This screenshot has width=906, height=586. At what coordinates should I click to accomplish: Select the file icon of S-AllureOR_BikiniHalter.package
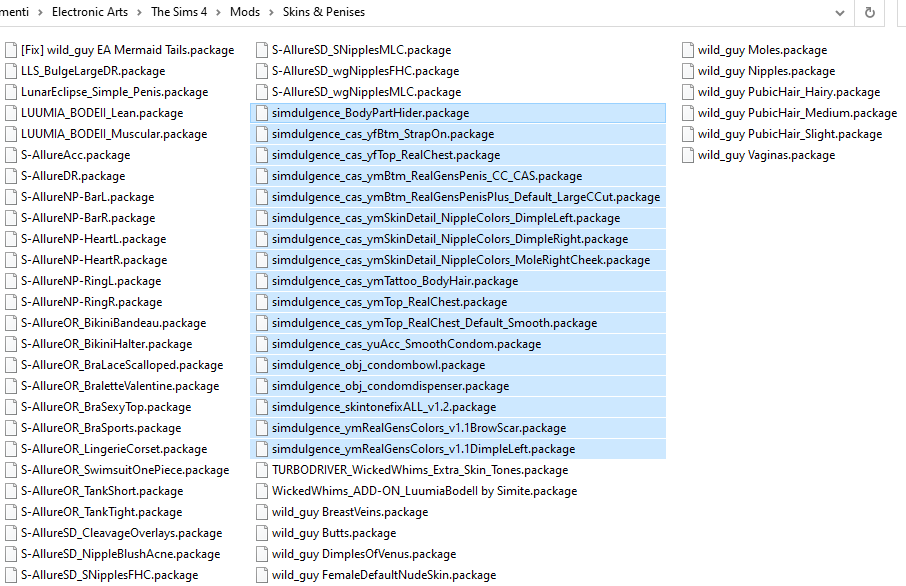point(11,344)
